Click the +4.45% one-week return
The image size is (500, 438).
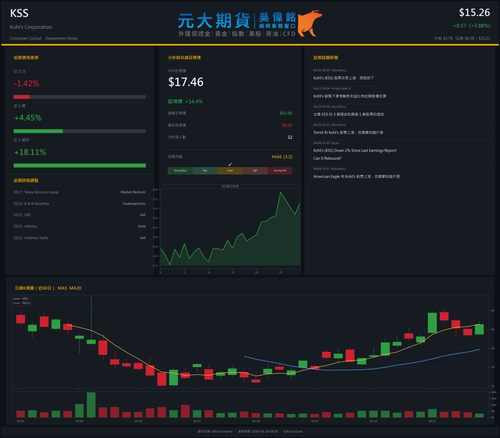(x=28, y=118)
